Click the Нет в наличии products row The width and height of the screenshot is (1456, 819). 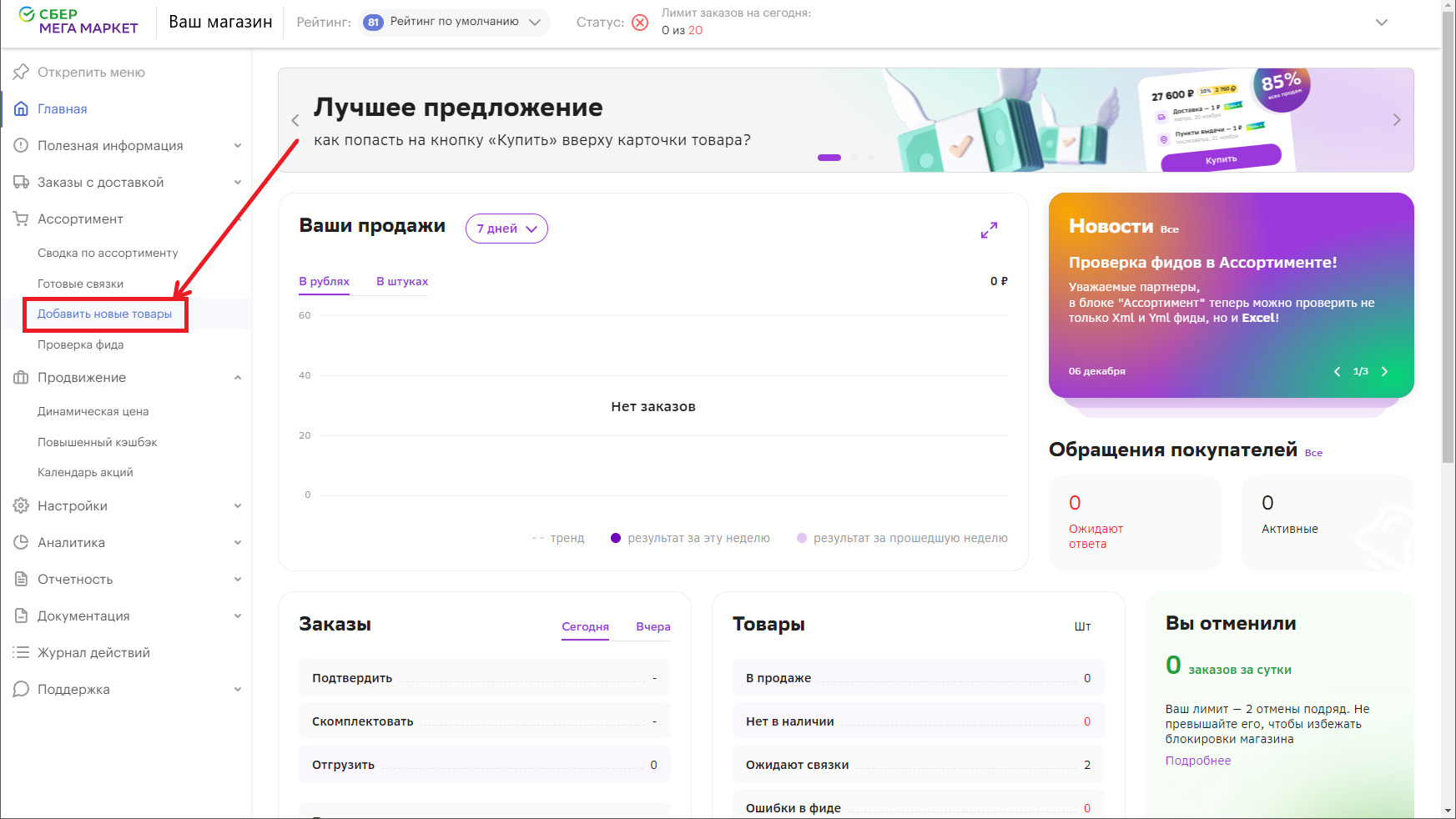point(919,721)
